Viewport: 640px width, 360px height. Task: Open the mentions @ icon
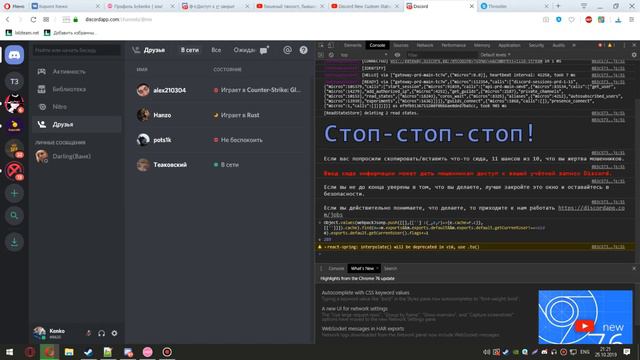pyautogui.click(x=287, y=50)
